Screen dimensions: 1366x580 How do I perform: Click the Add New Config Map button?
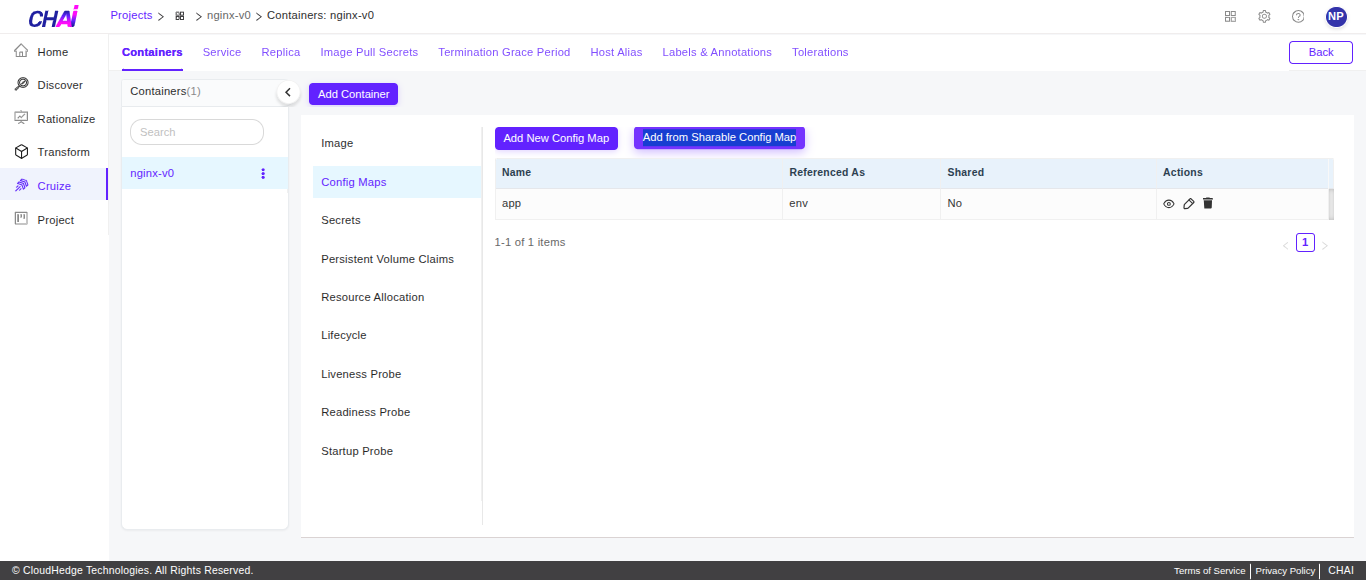pyautogui.click(x=556, y=138)
